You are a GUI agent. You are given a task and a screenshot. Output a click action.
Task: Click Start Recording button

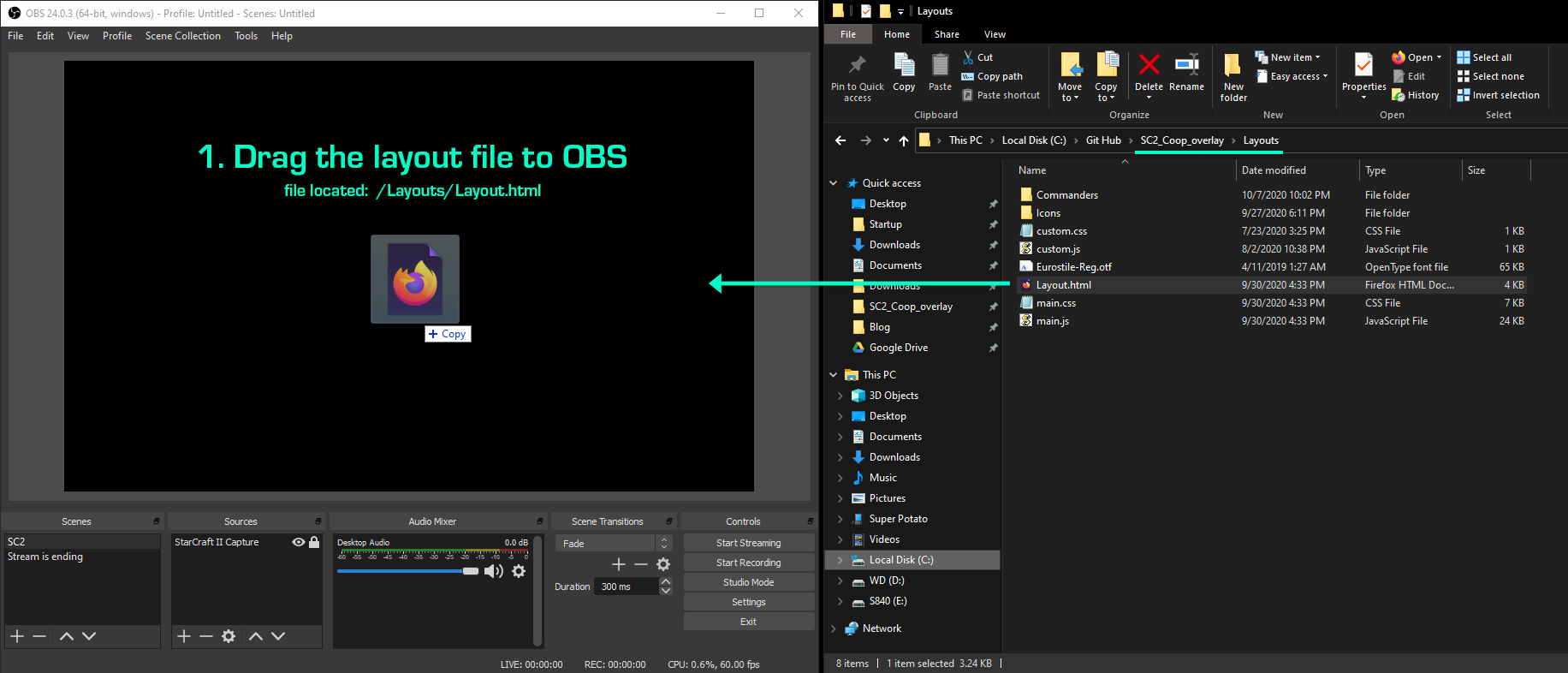pos(749,563)
